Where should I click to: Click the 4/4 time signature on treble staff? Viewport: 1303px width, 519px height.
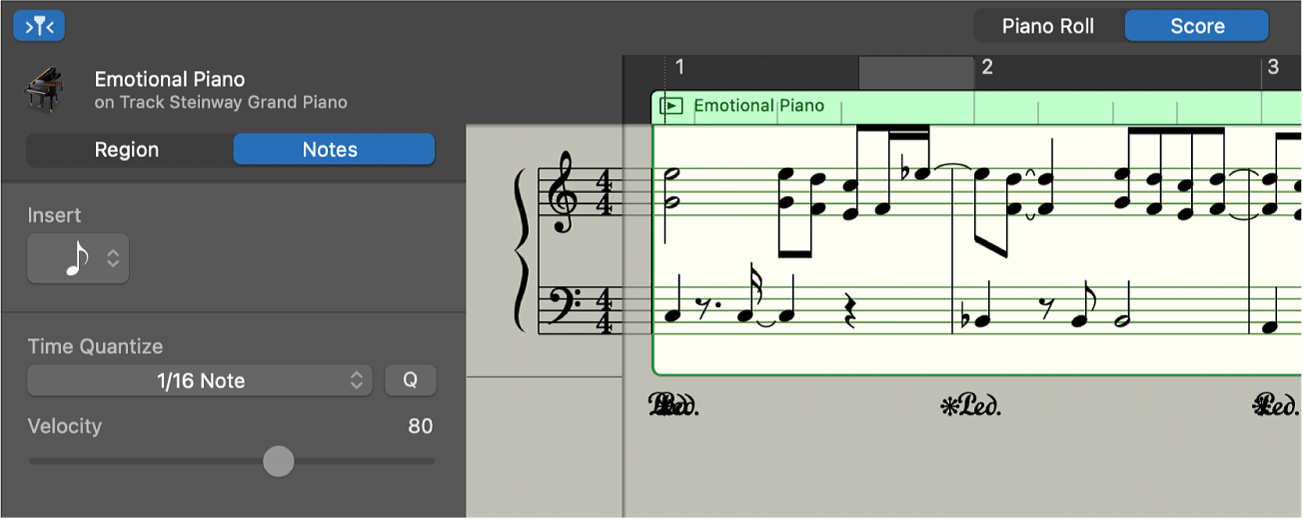[x=604, y=196]
